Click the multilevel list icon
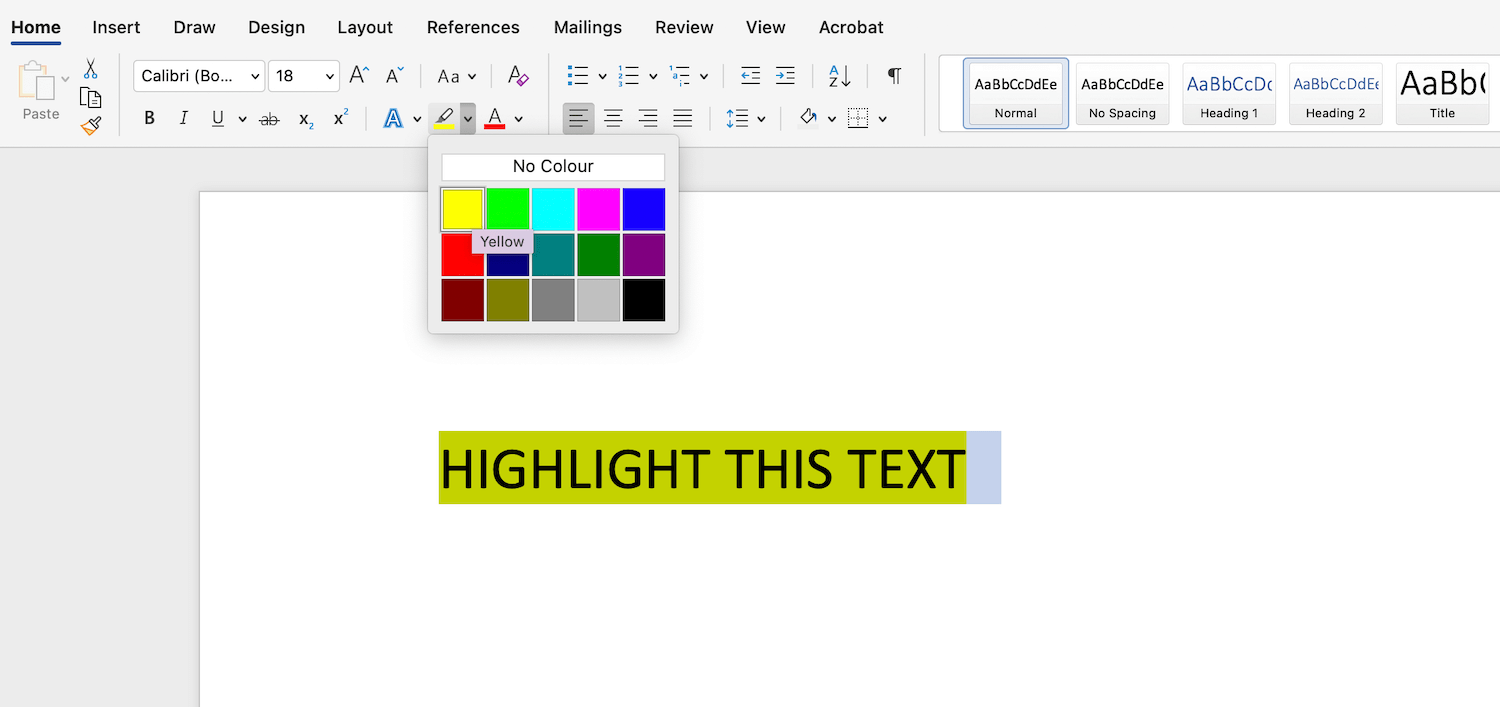The image size is (1500, 707). [x=680, y=75]
